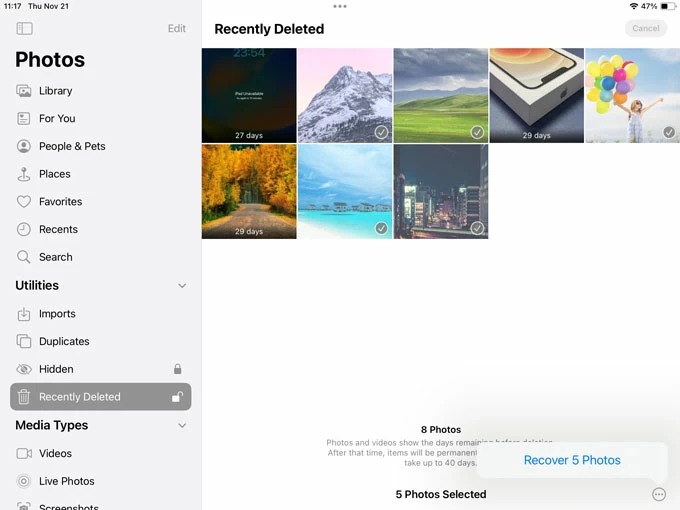680x510 pixels.
Task: Toggle the sidebar panel icon
Action: (24, 29)
